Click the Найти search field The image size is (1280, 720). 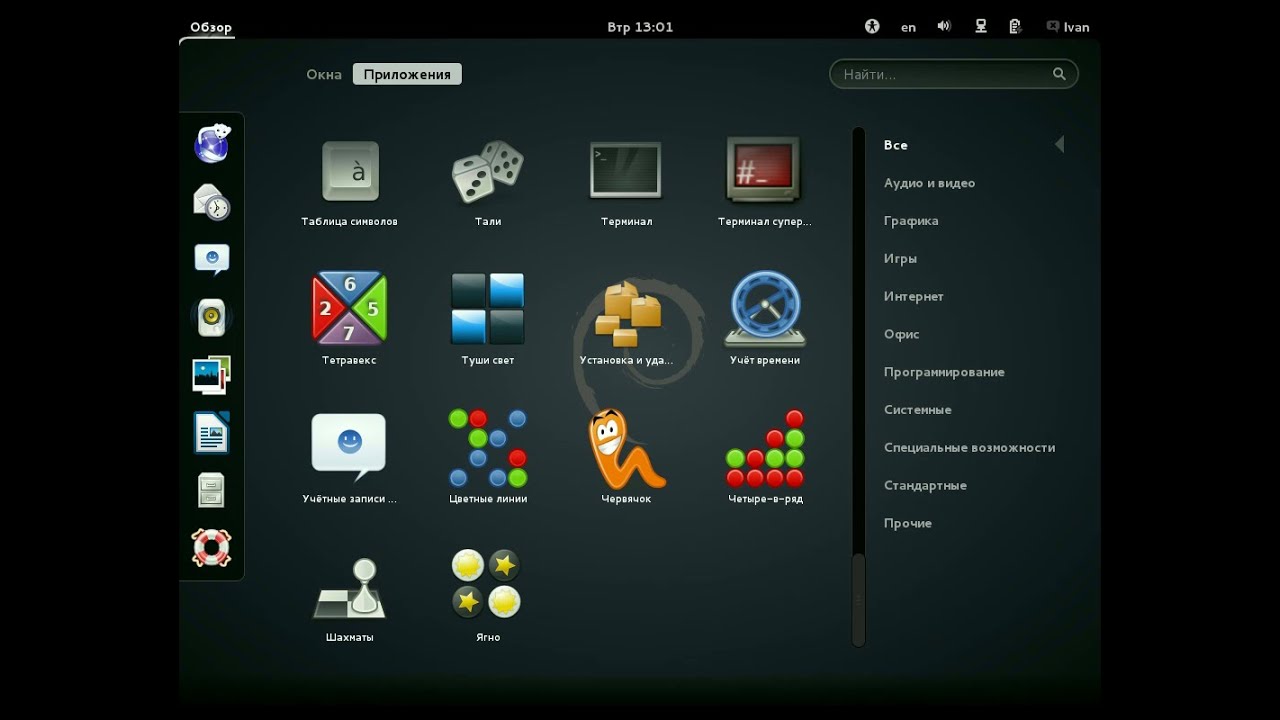click(x=954, y=74)
